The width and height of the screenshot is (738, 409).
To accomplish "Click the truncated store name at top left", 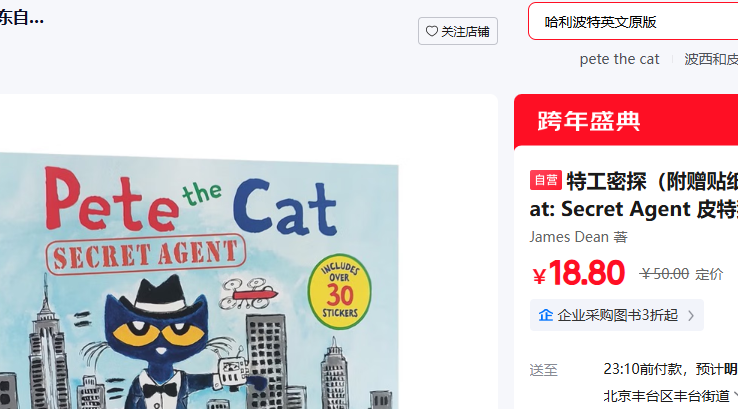I will pos(22,18).
